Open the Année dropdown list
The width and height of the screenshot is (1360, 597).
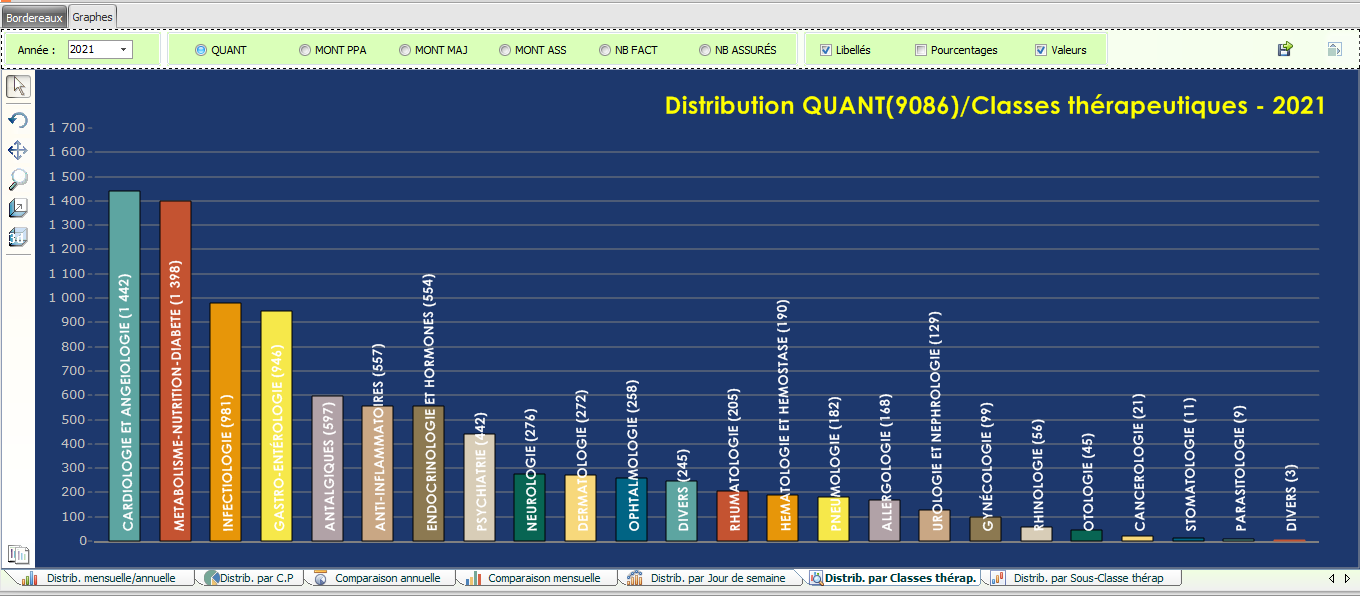(124, 50)
